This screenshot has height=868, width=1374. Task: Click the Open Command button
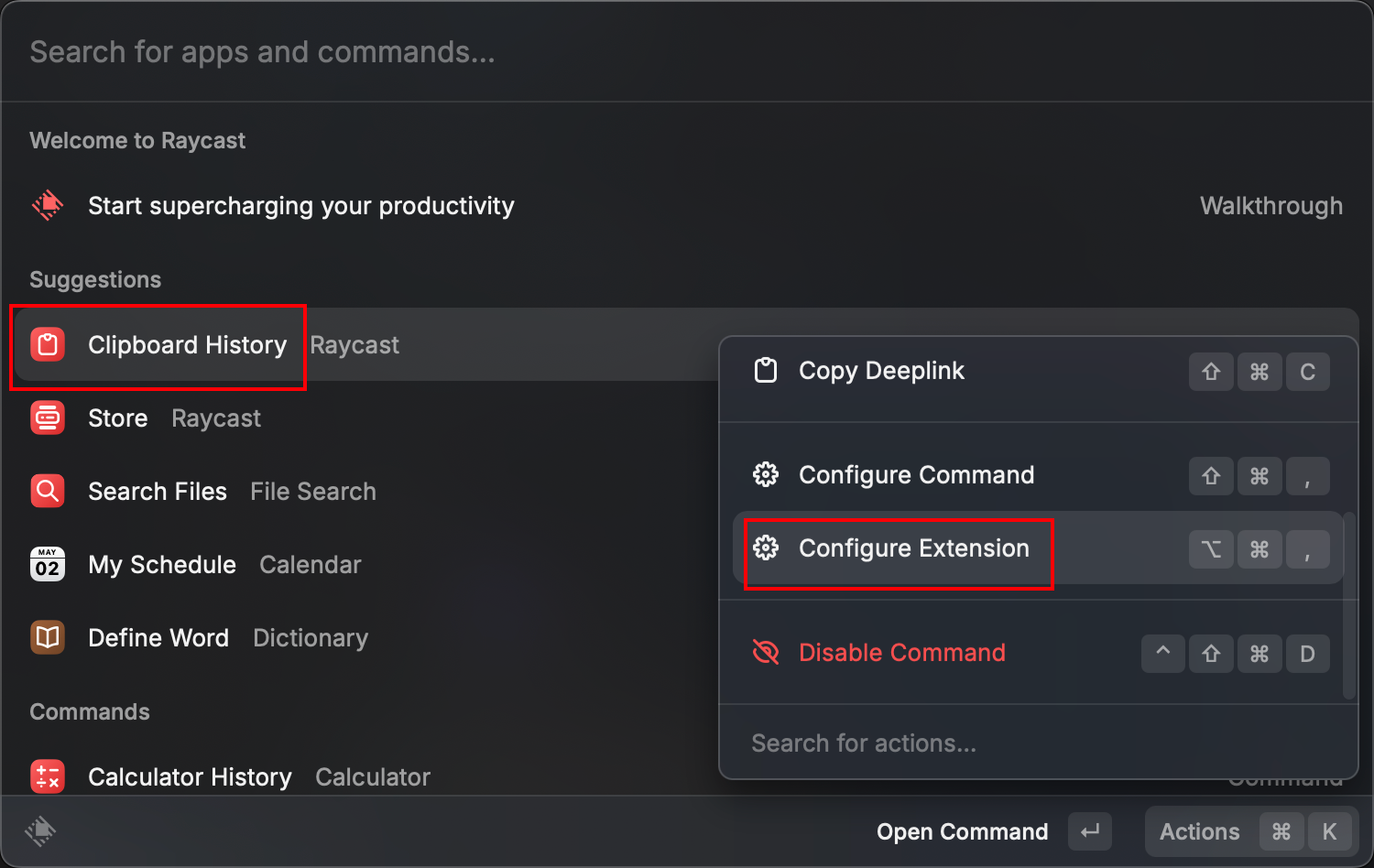click(994, 831)
